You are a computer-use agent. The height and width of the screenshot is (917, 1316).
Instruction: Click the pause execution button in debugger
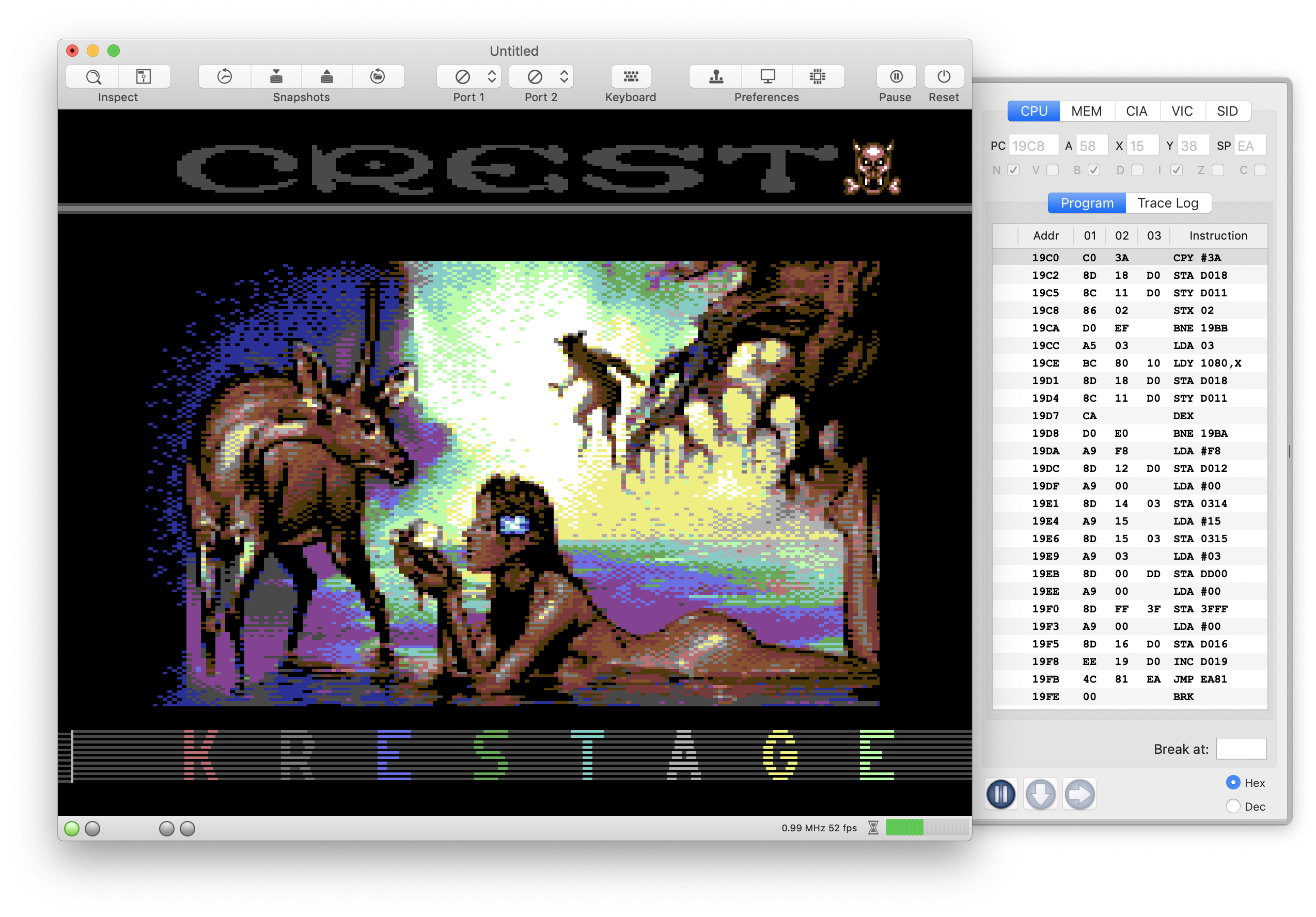(1001, 794)
